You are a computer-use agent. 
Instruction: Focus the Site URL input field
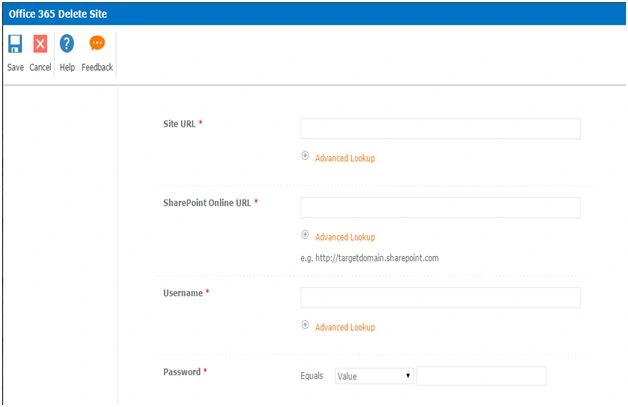440,129
